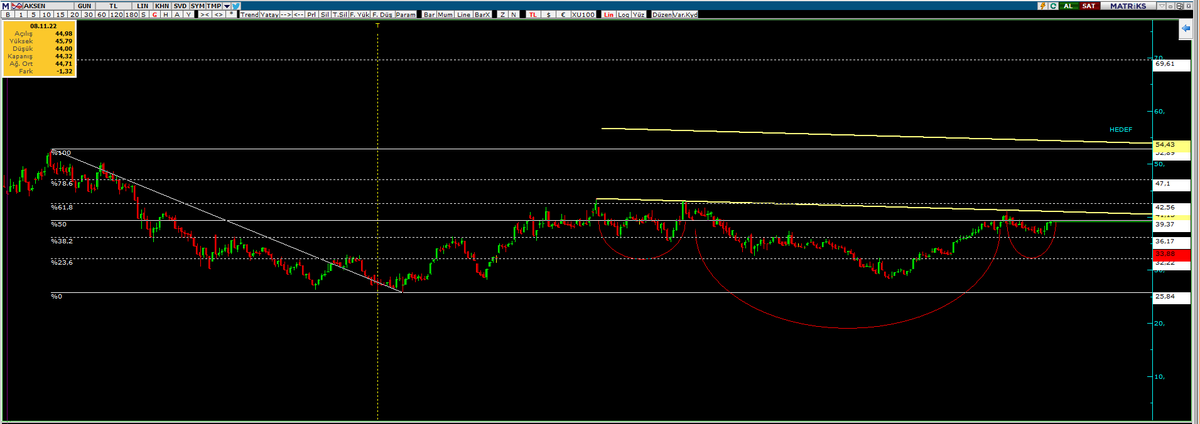
Task: Switch to 120 minute period
Action: tap(116, 15)
